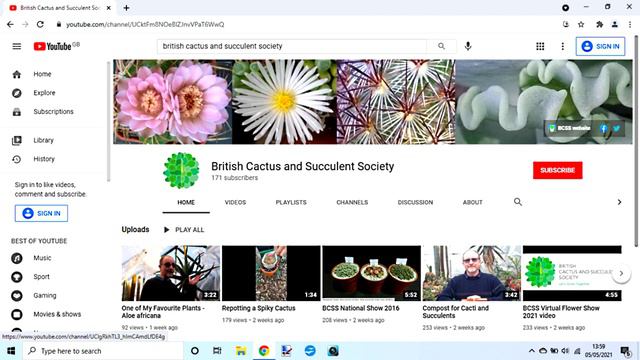
Task: Click the browser back arrow
Action: [x=10, y=24]
